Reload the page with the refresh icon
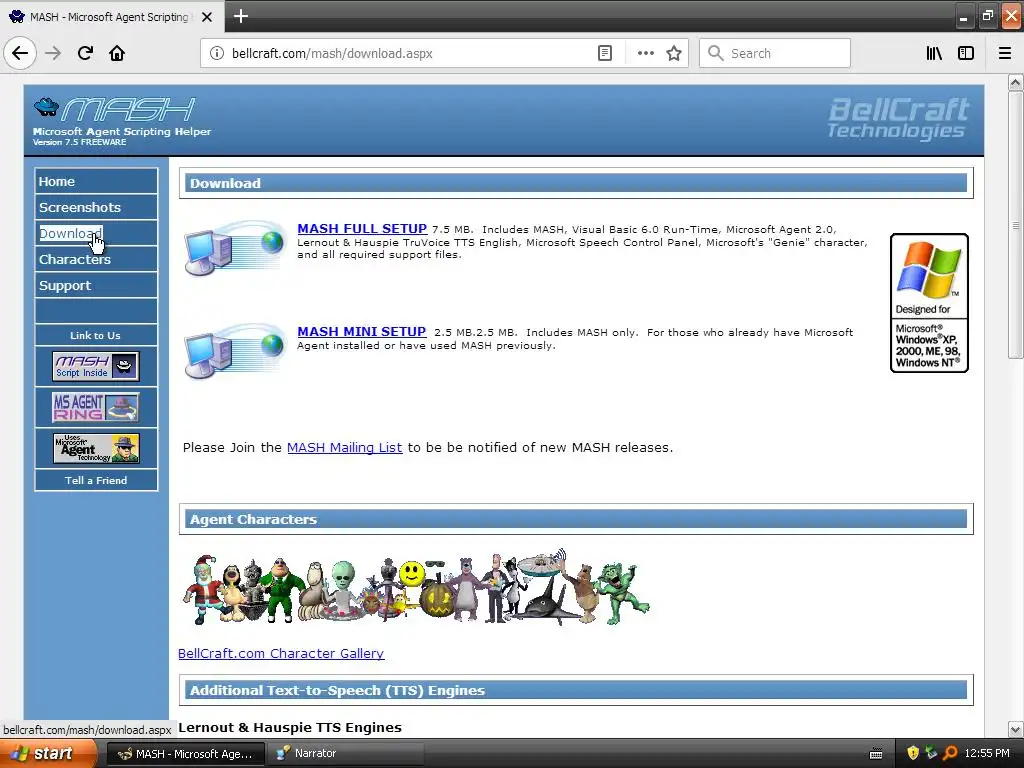 coord(85,54)
